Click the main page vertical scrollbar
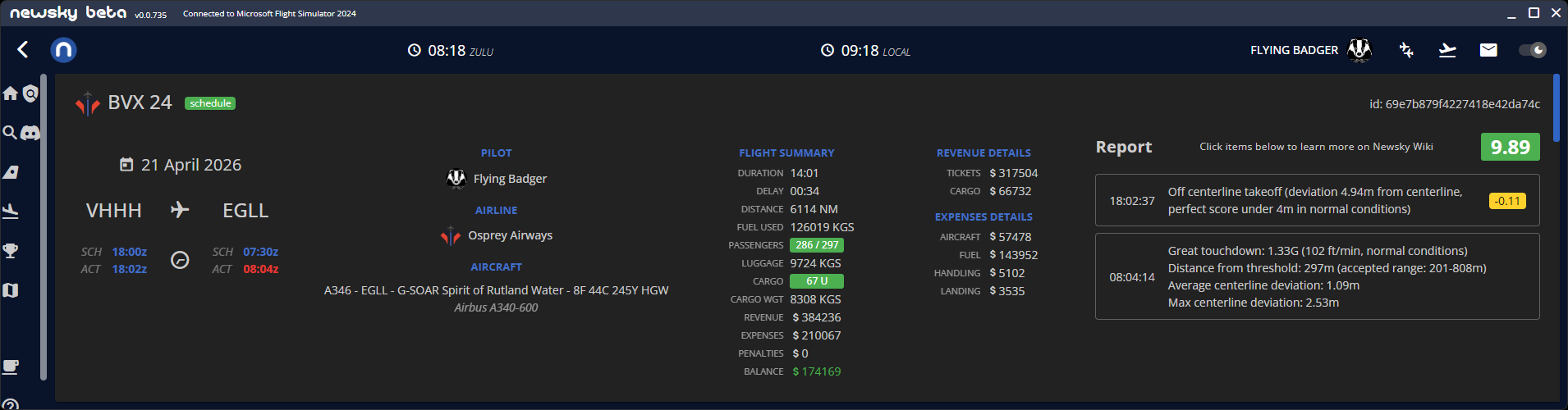Image resolution: width=1568 pixels, height=410 pixels. coord(1557,107)
